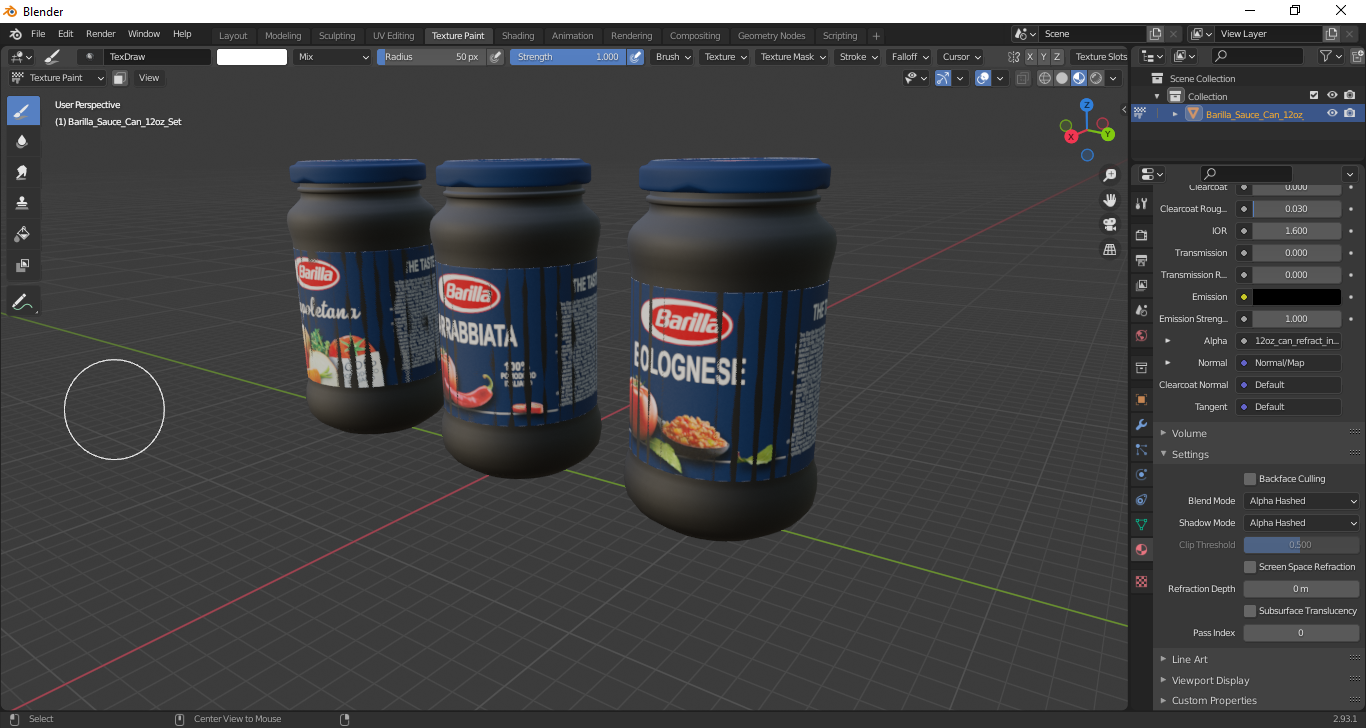1366x728 pixels.
Task: Click the black Emission color swatch
Action: pyautogui.click(x=1297, y=297)
